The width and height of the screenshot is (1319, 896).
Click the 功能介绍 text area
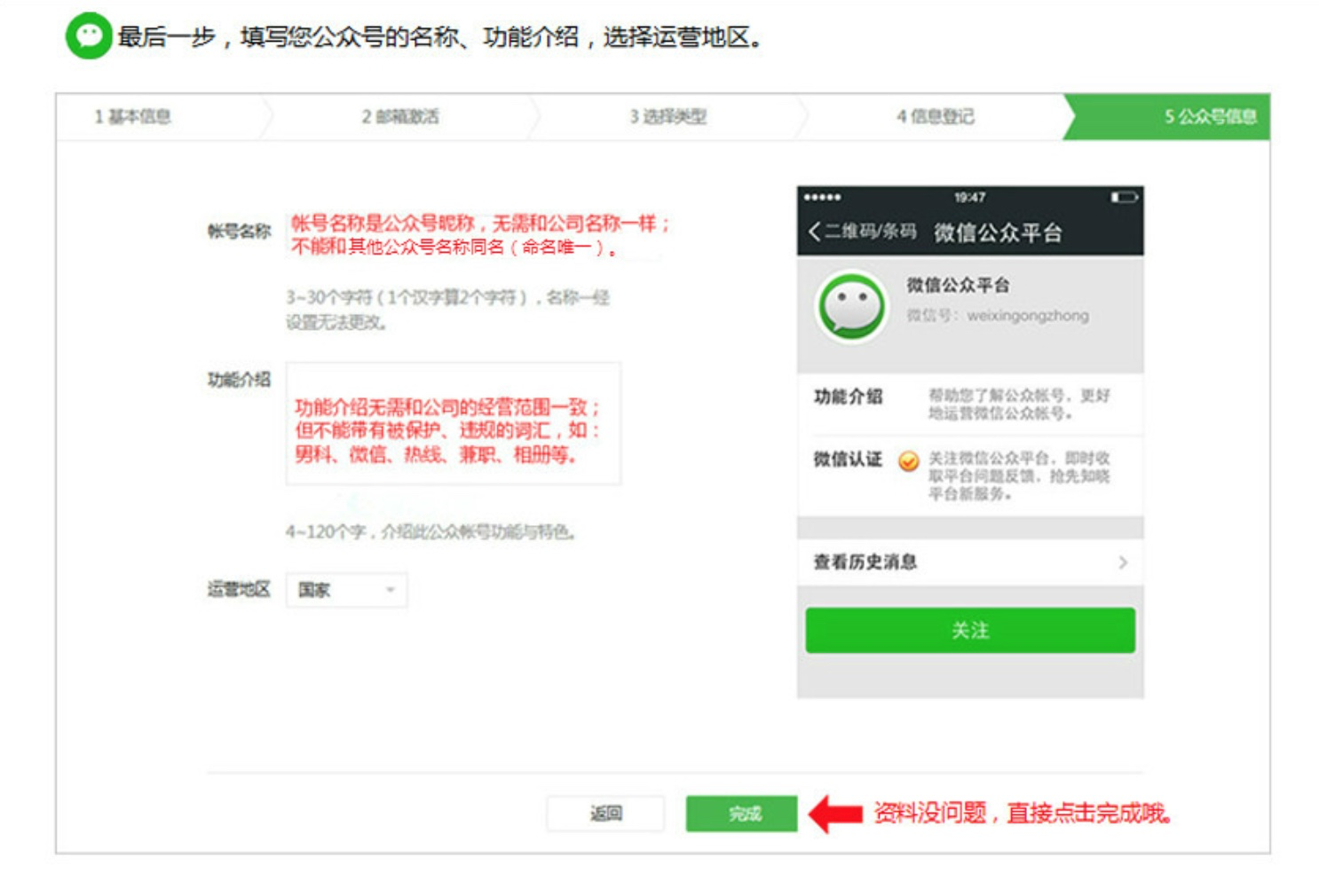pyautogui.click(x=454, y=424)
